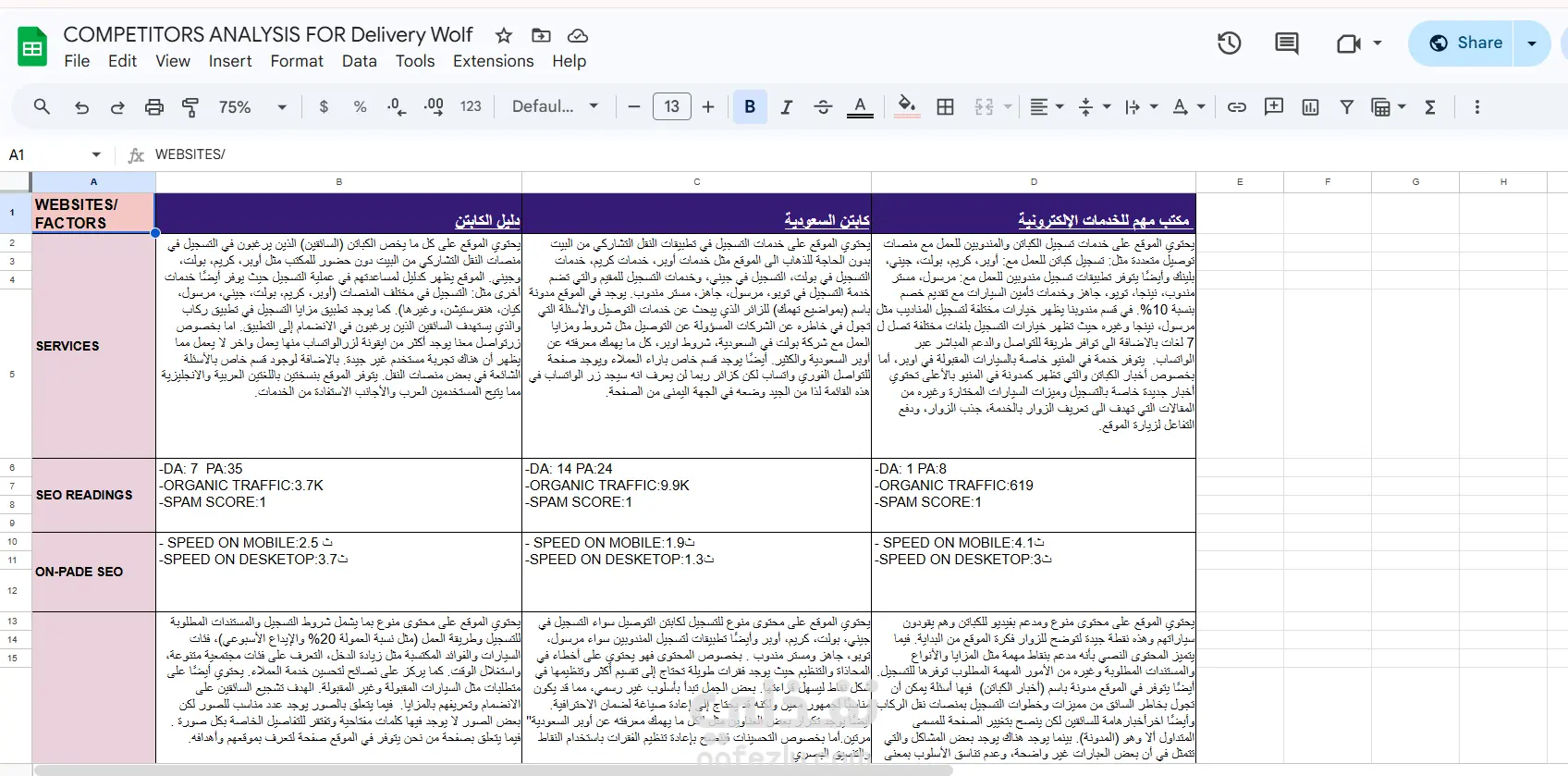Open more number formats 123
The height and width of the screenshot is (776, 1568).
471,107
